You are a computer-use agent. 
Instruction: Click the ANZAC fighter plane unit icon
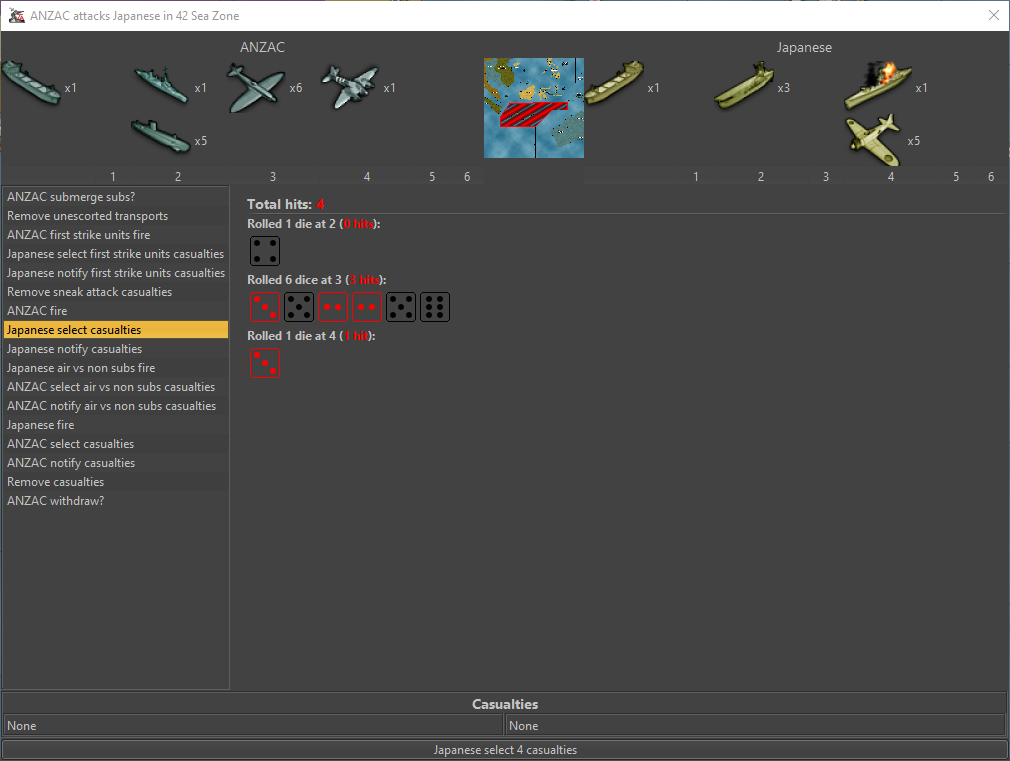click(255, 88)
